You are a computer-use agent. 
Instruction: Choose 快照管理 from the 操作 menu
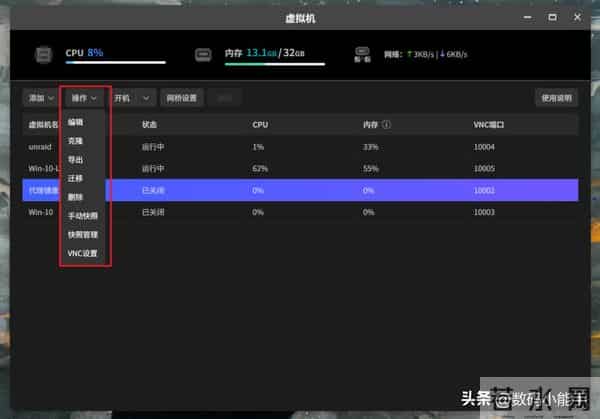pyautogui.click(x=83, y=235)
